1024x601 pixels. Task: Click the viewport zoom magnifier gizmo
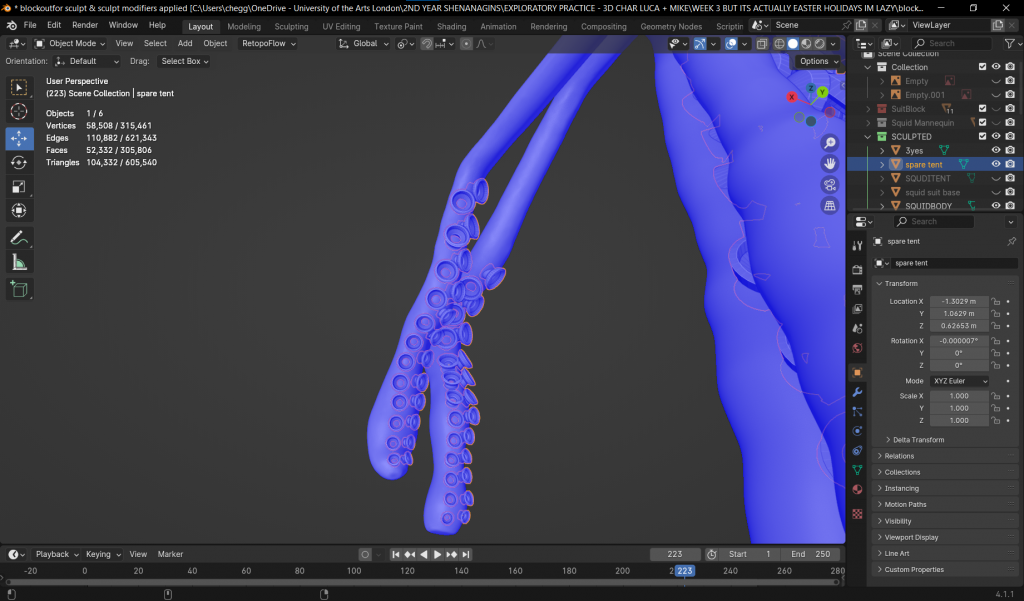[x=830, y=143]
